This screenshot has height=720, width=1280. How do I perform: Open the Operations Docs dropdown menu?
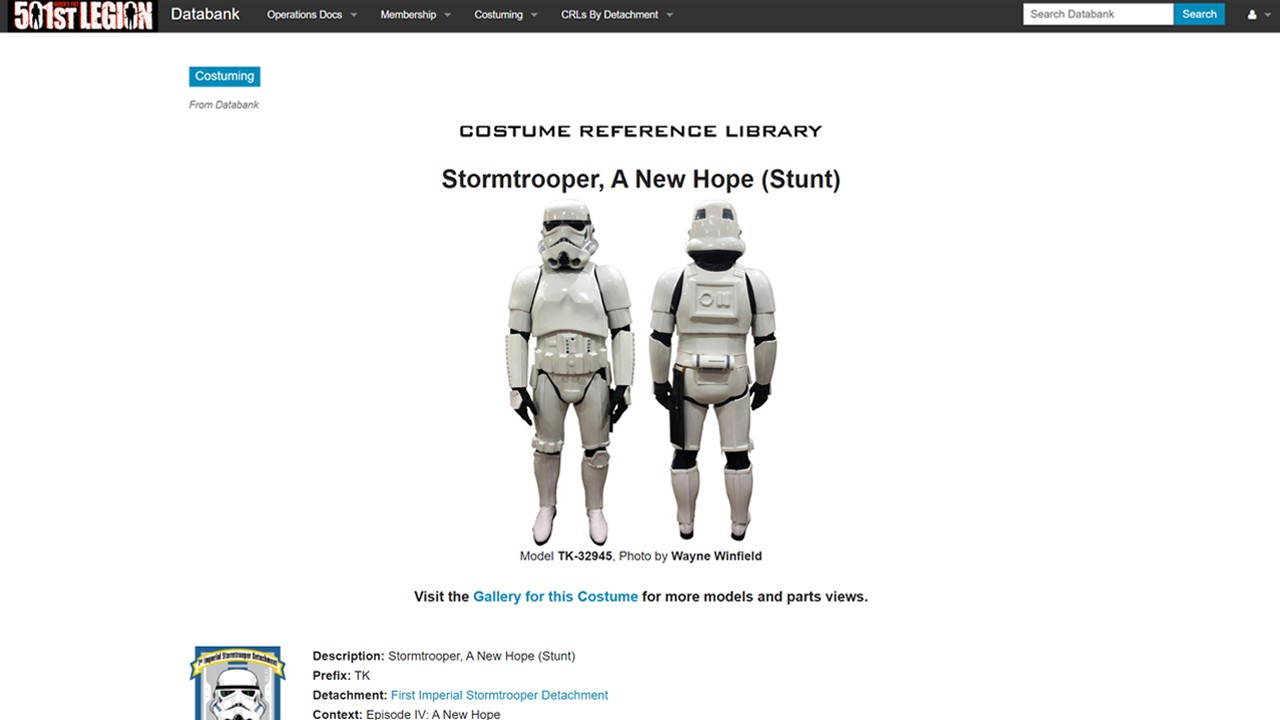[312, 15]
